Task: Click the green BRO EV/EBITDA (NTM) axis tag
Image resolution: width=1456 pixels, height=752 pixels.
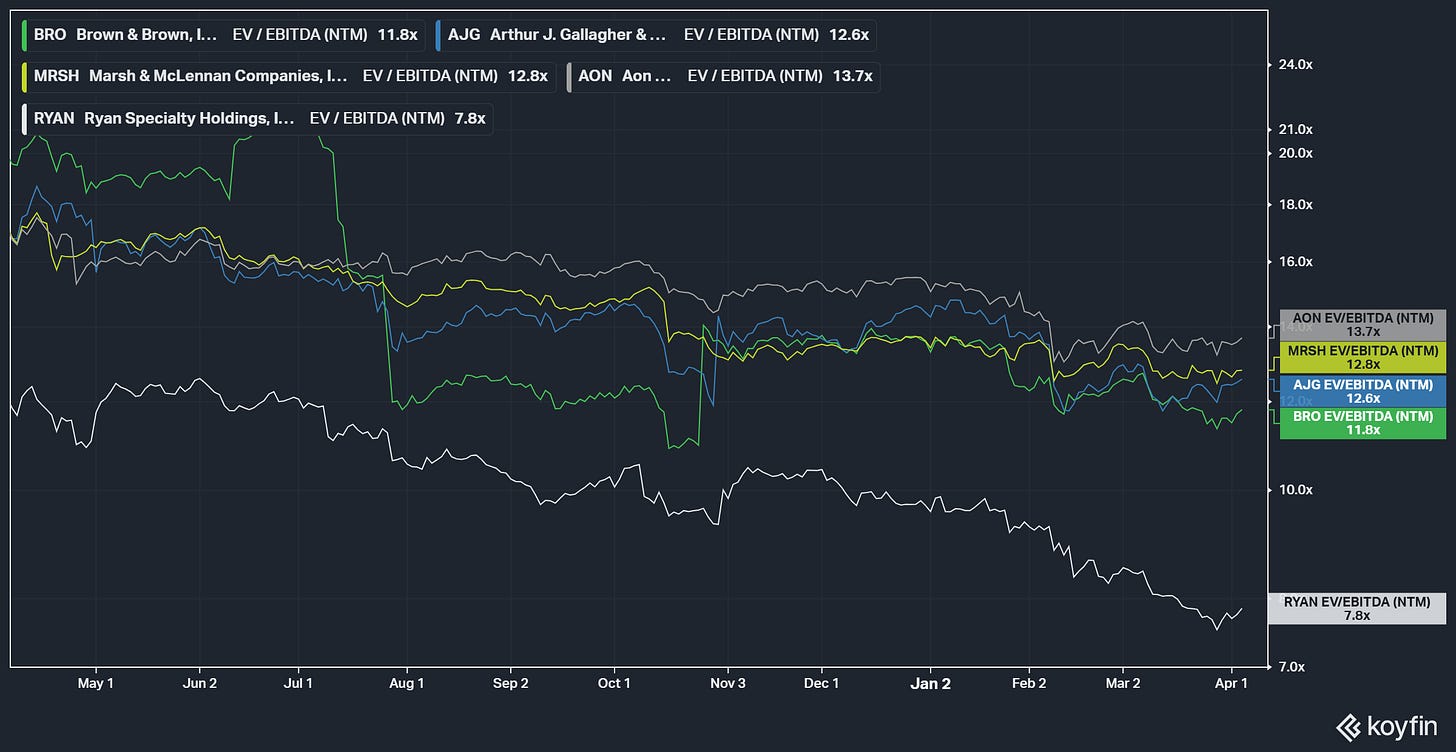Action: coord(1362,423)
